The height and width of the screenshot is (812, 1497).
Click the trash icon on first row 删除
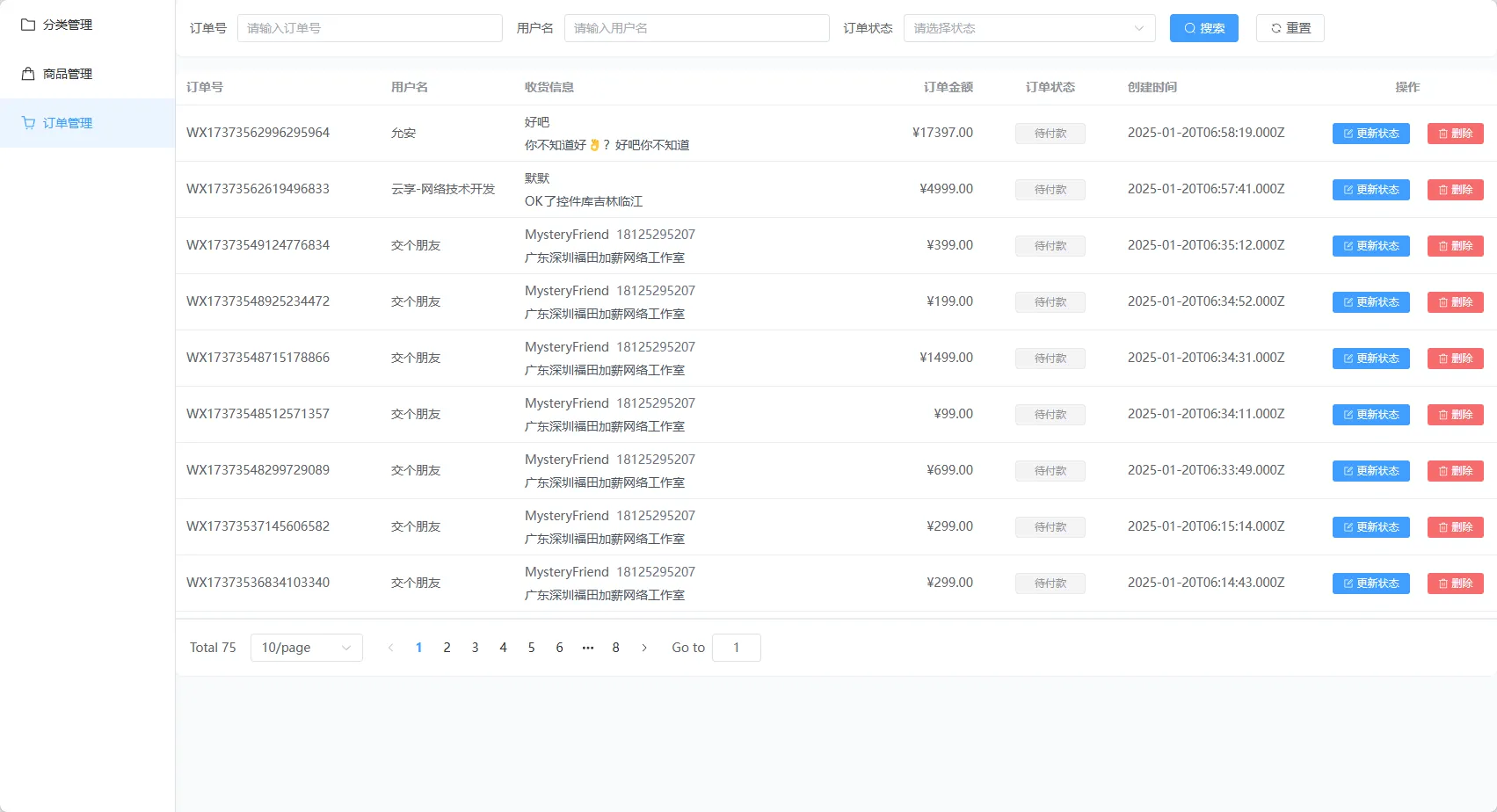pos(1442,134)
